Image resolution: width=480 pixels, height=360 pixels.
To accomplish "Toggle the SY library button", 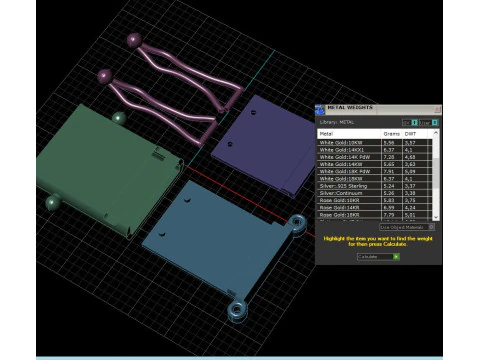I will tap(410, 123).
